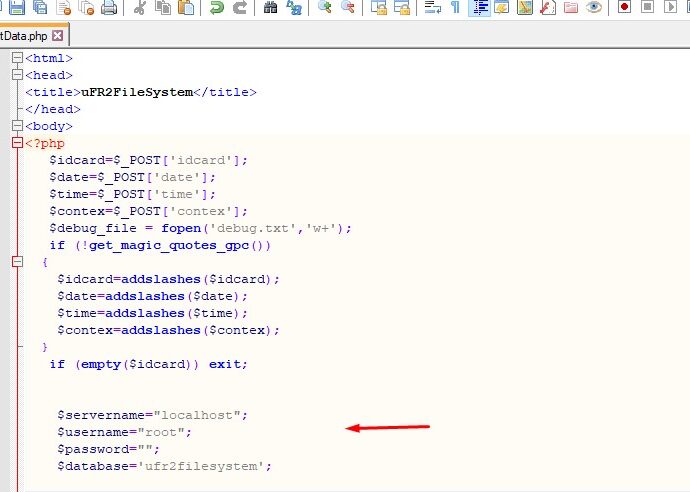Open the Function List panel icon
This screenshot has width=690, height=492.
pyautogui.click(x=547, y=7)
